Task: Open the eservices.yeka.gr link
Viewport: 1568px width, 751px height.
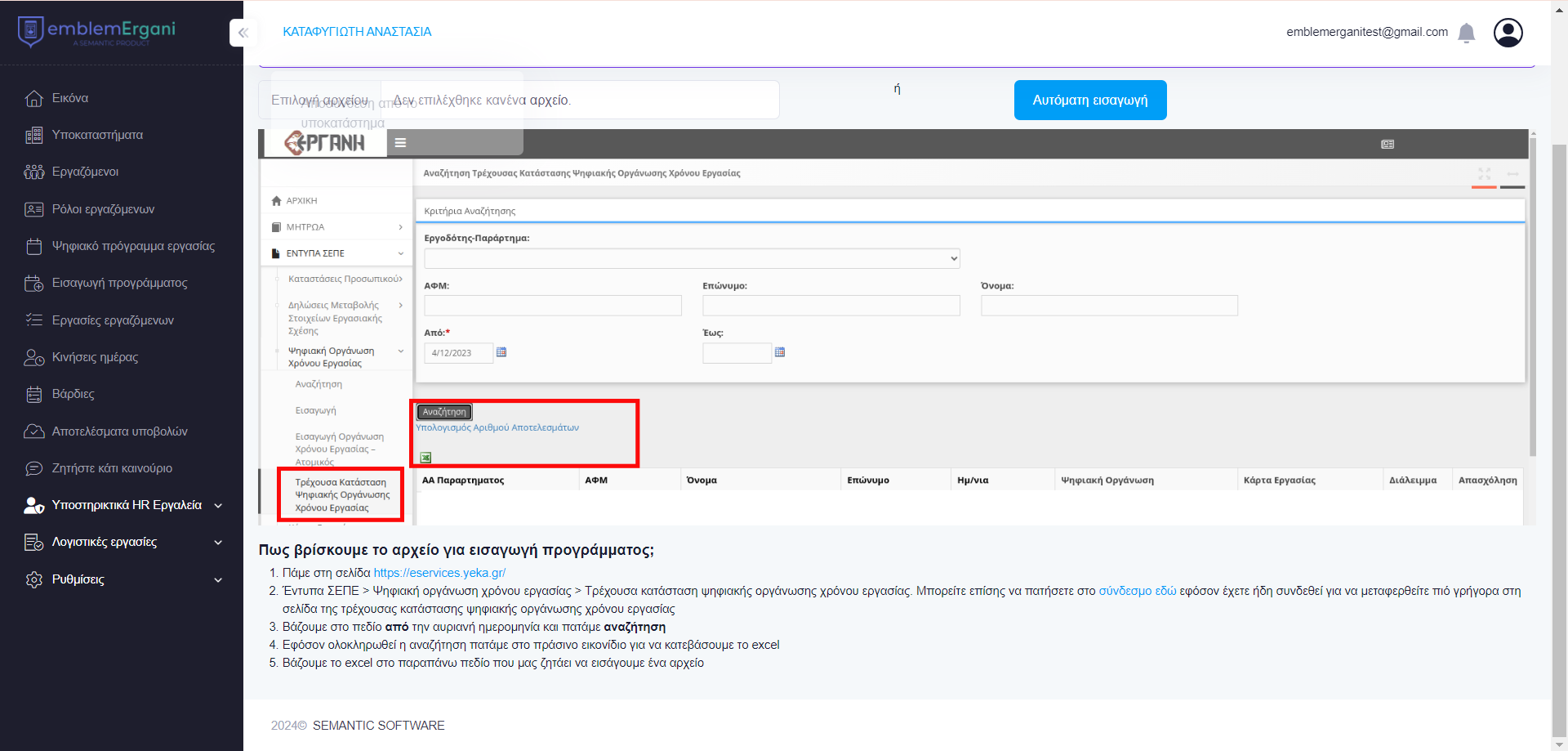Action: click(x=439, y=573)
